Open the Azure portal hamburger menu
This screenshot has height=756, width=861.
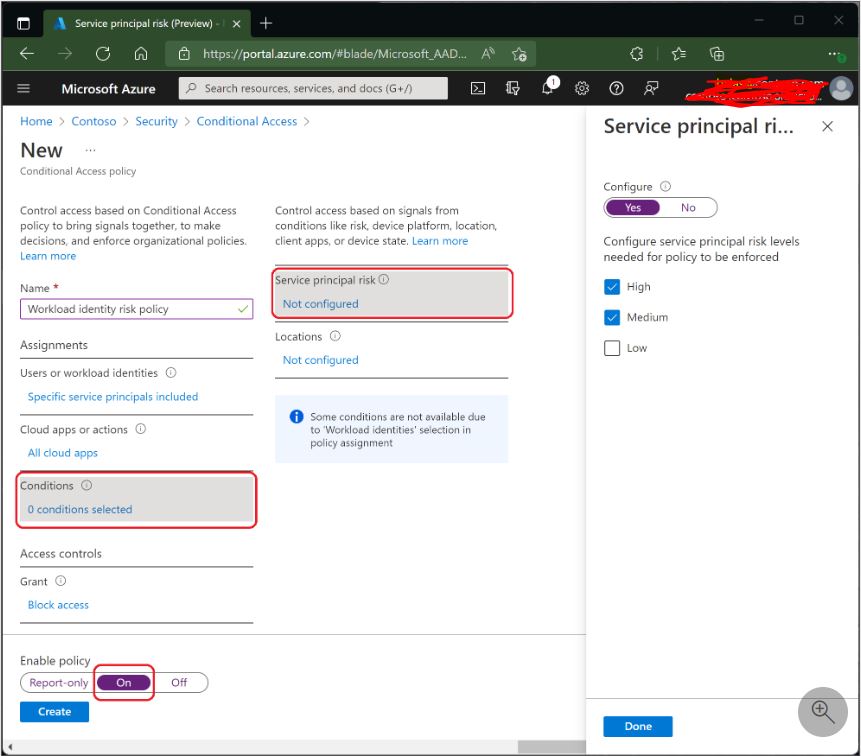[24, 88]
